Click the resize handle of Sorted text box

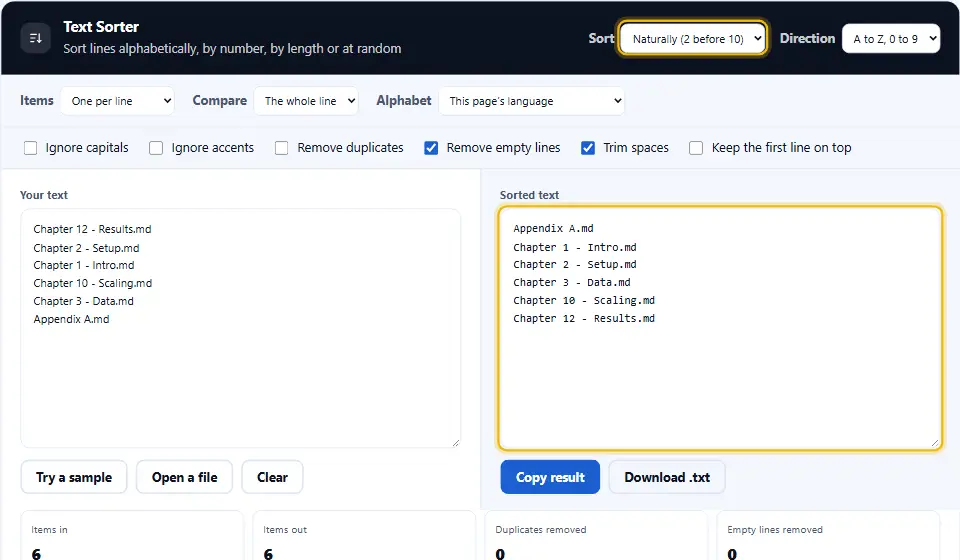(934, 442)
